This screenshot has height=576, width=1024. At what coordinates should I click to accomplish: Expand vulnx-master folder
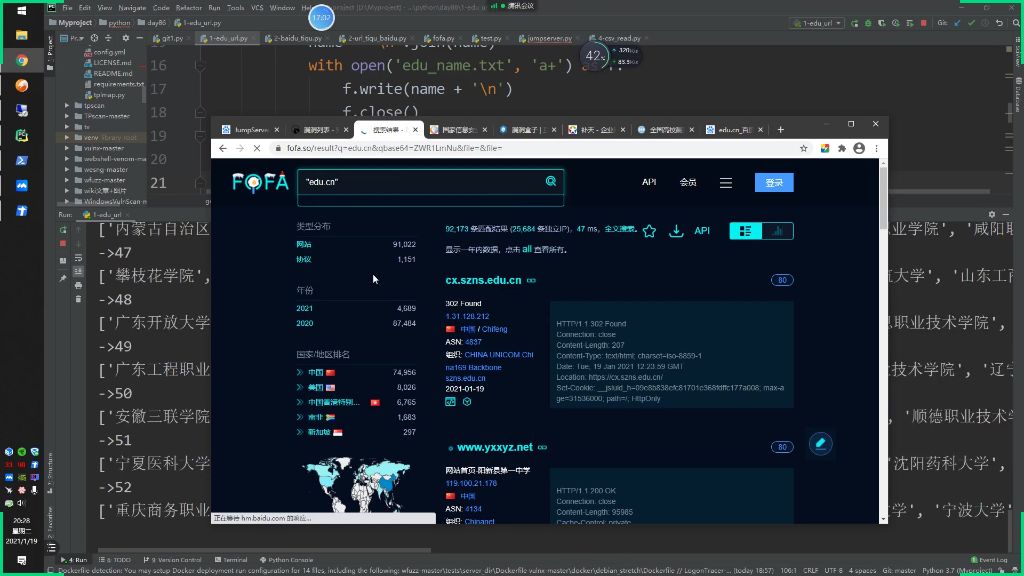tap(67, 148)
